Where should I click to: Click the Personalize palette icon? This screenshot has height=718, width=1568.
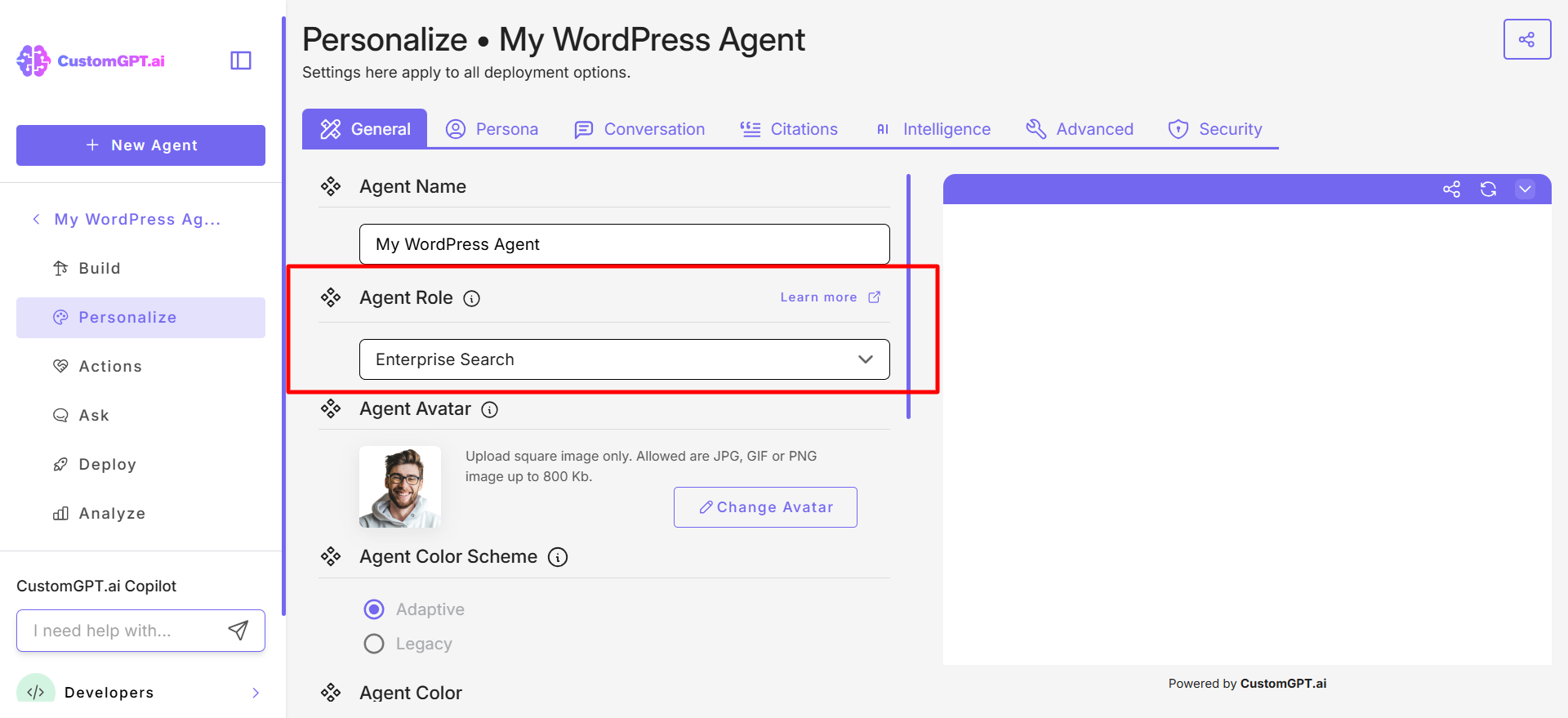pyautogui.click(x=60, y=317)
